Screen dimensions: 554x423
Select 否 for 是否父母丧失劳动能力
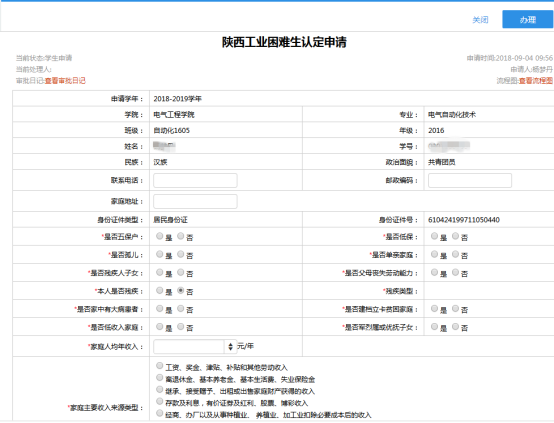point(455,272)
